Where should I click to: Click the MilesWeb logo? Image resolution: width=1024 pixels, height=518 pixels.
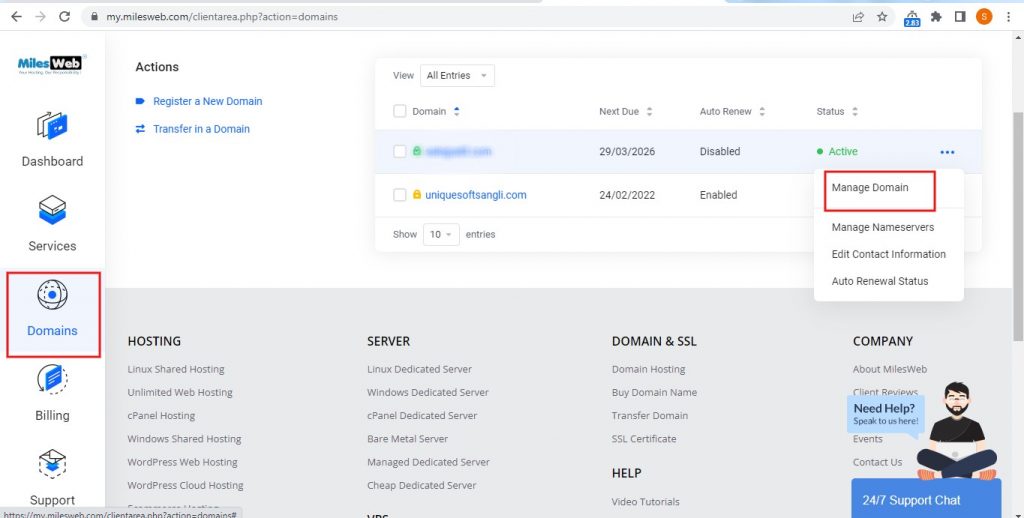(52, 65)
